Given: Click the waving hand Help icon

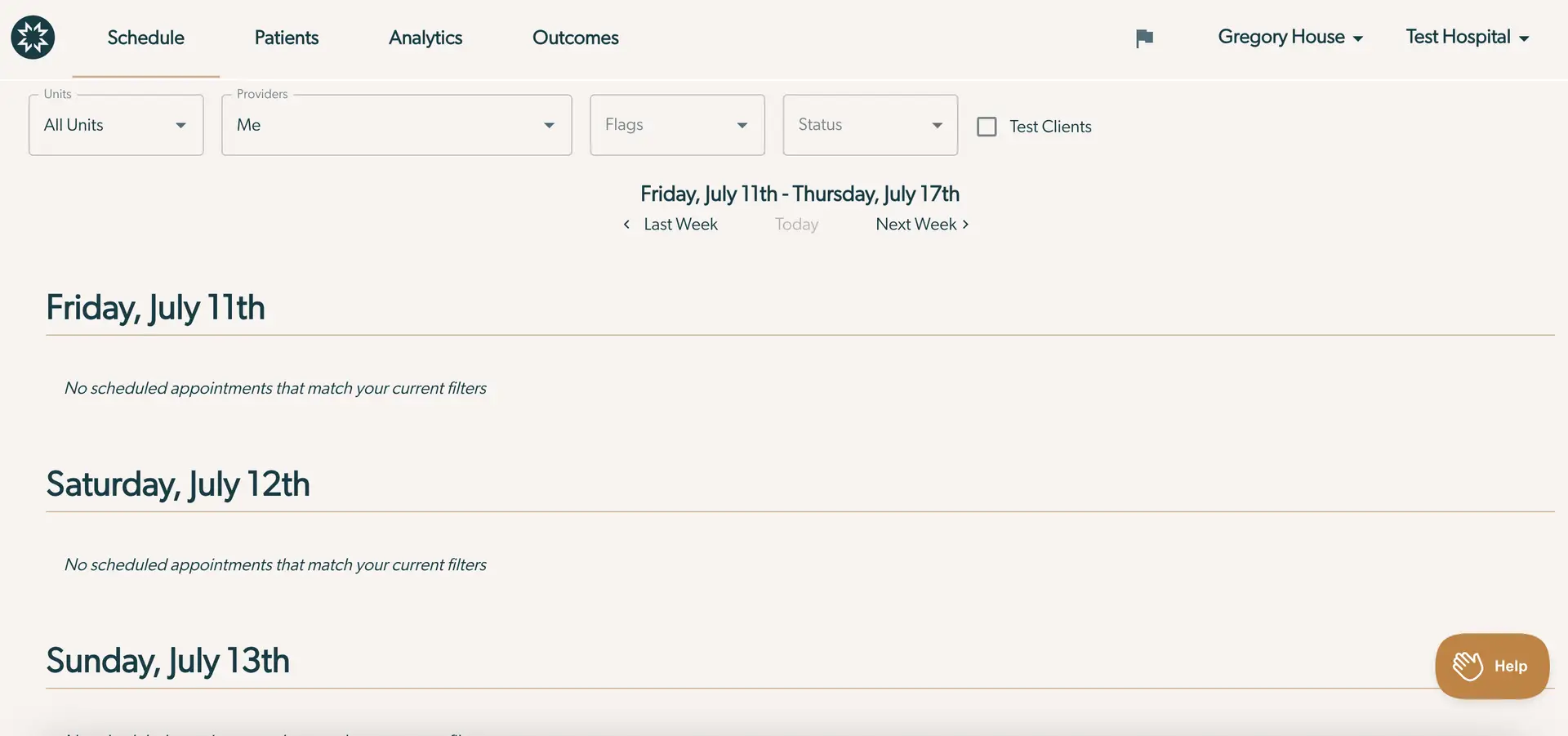Looking at the screenshot, I should pyautogui.click(x=1468, y=666).
